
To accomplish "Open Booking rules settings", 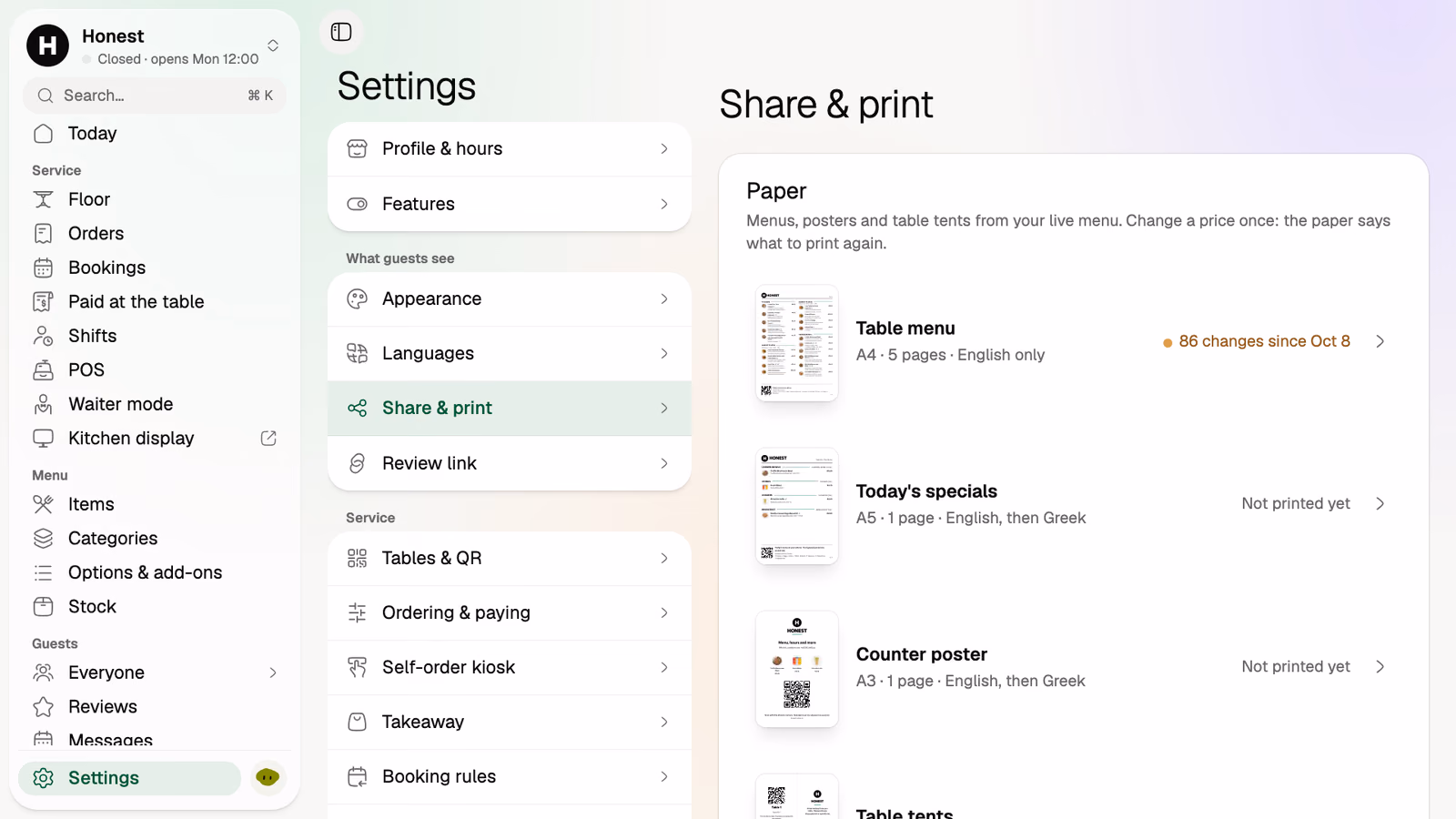I will pos(510,776).
